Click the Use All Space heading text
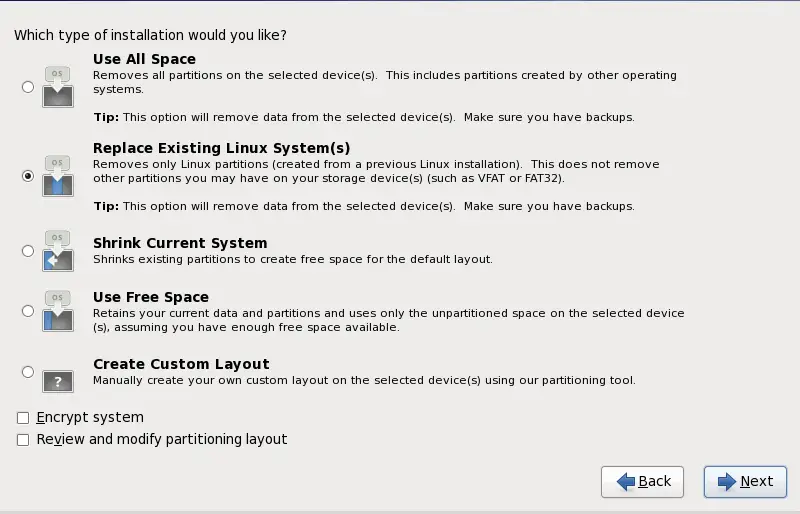This screenshot has width=800, height=514. coord(144,59)
